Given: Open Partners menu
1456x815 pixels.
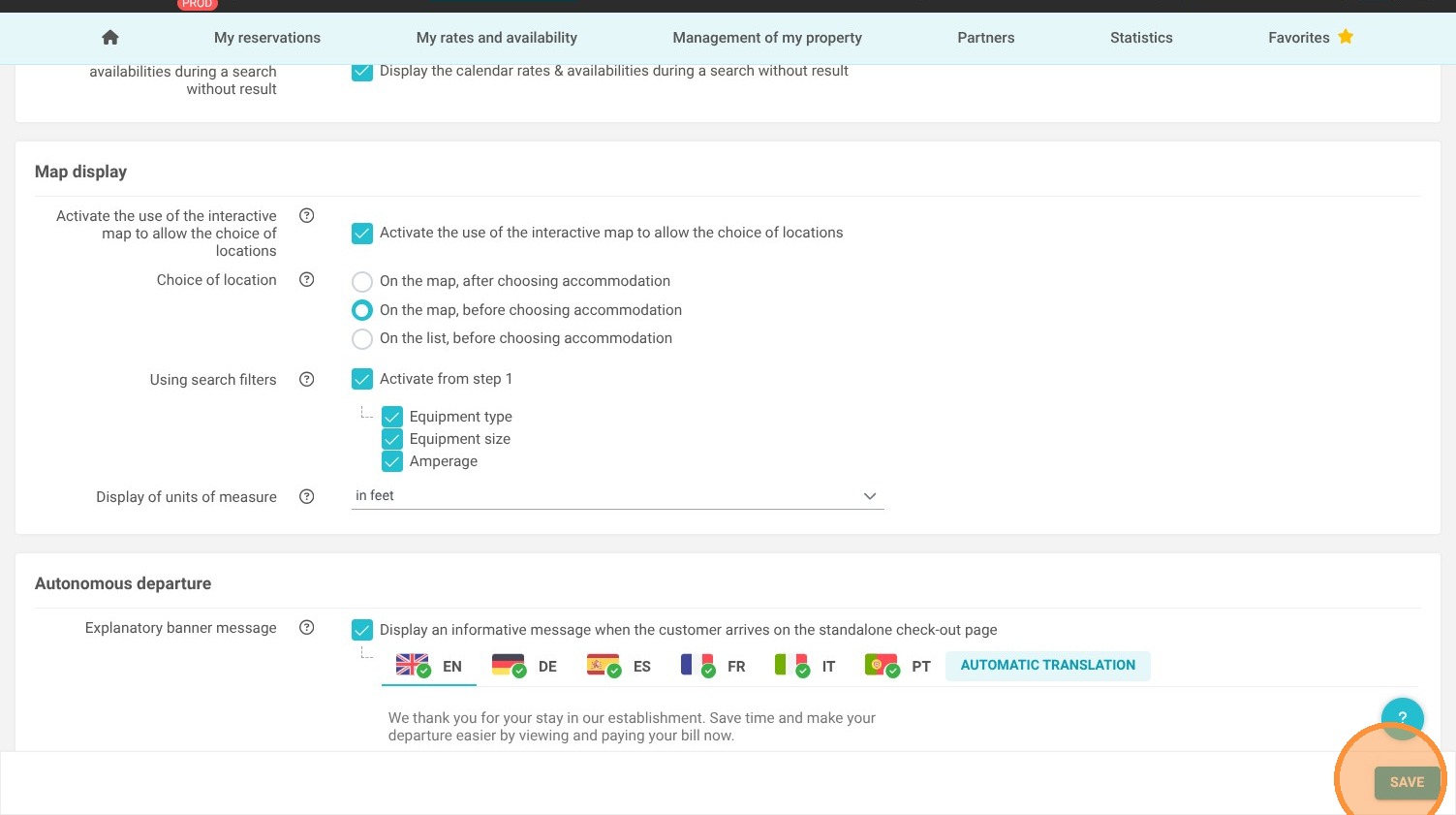Looking at the screenshot, I should coord(986,38).
